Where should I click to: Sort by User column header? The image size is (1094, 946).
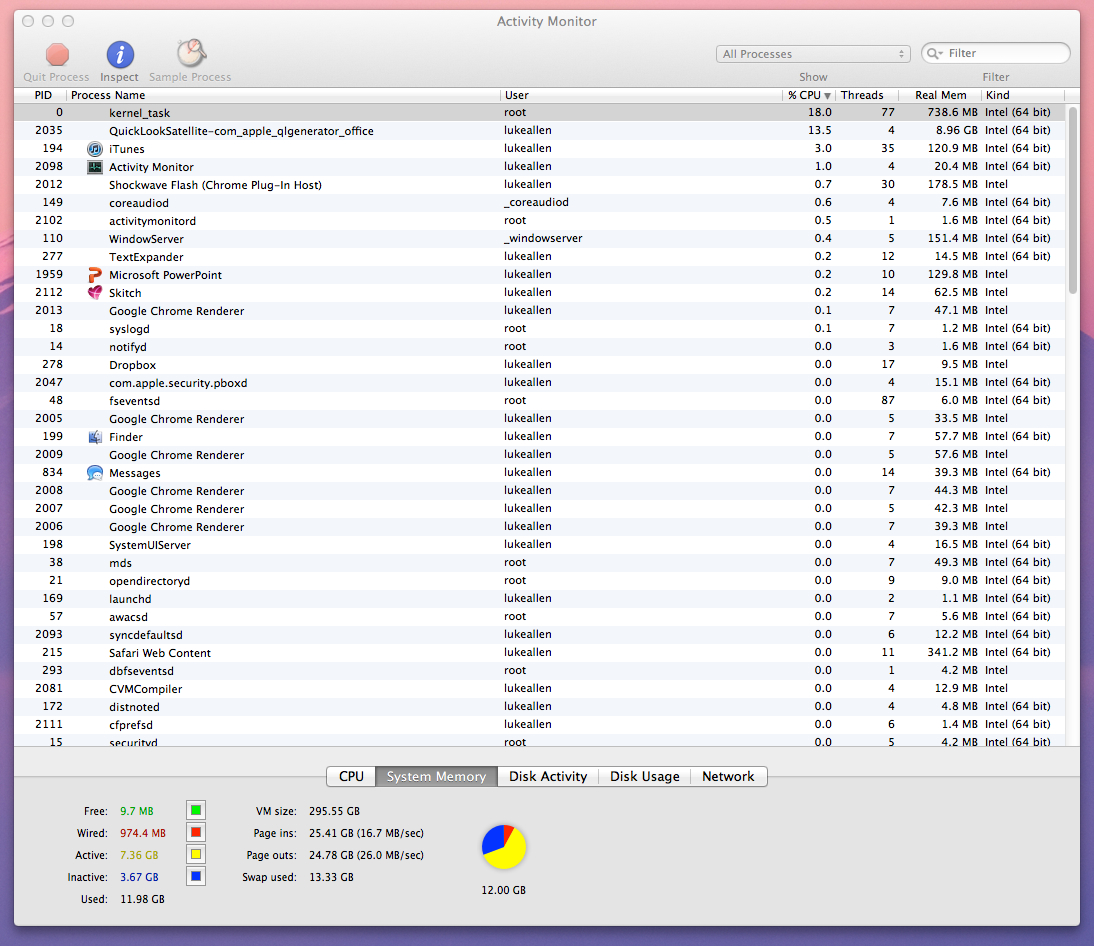pos(641,95)
